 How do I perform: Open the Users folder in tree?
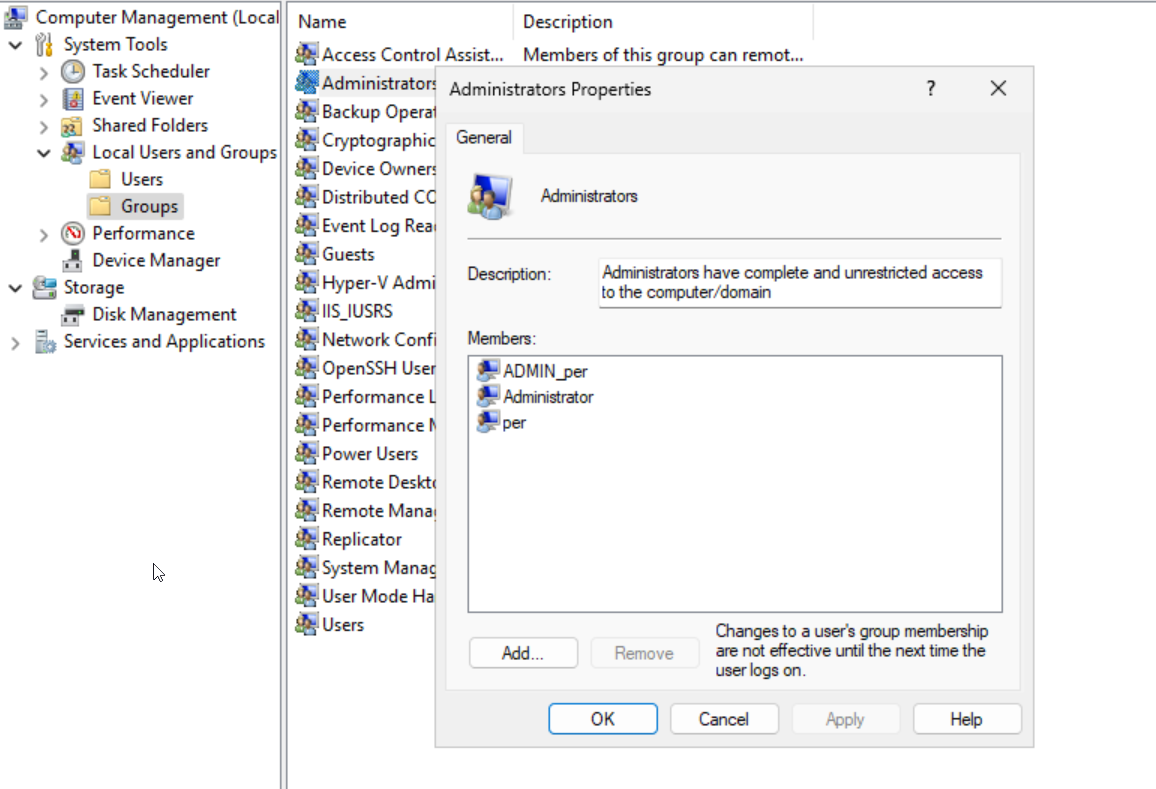click(x=141, y=180)
